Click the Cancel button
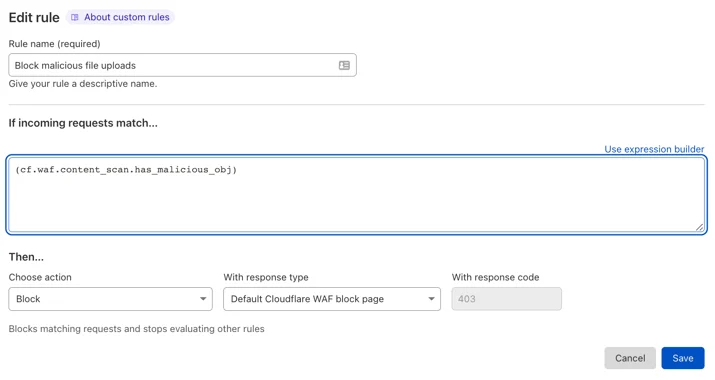 coord(630,358)
